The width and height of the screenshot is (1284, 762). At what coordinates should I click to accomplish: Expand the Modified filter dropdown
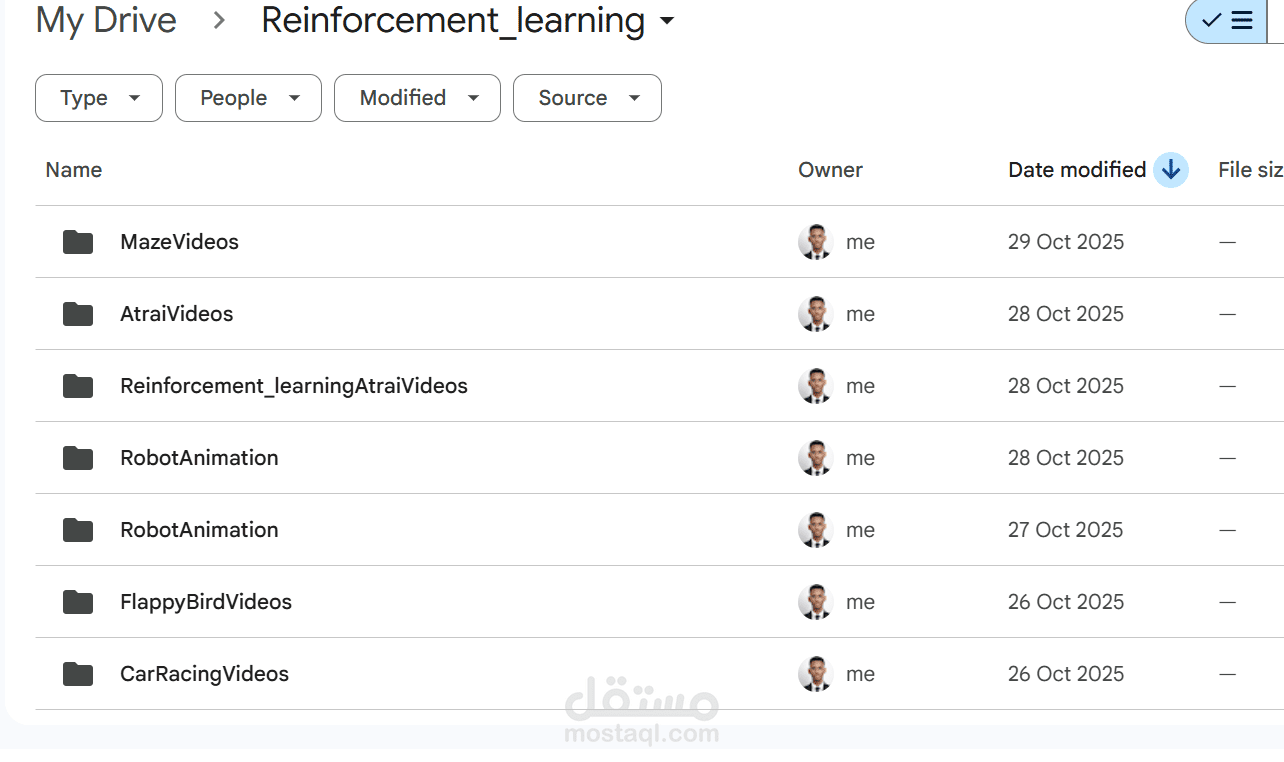click(417, 98)
